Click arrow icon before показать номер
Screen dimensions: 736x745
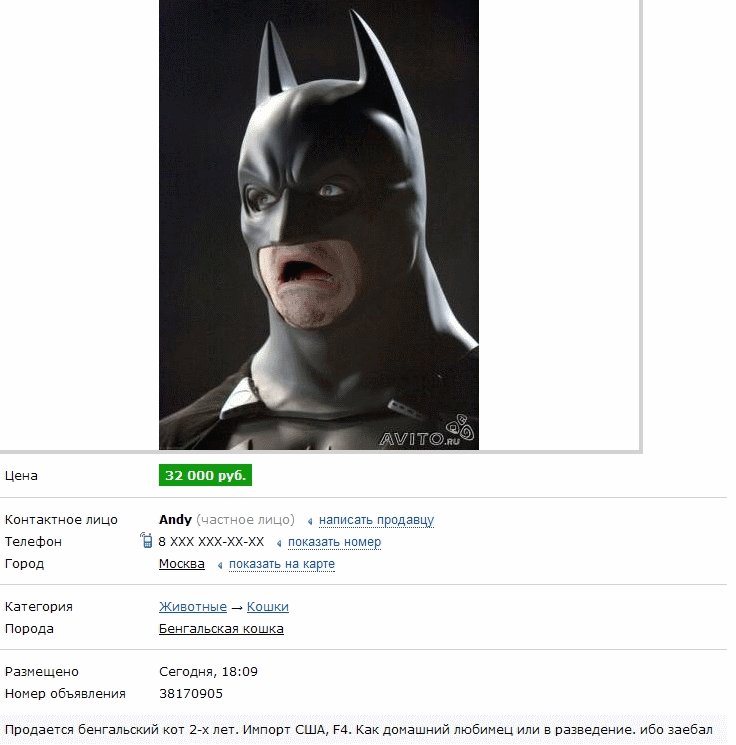click(279, 544)
